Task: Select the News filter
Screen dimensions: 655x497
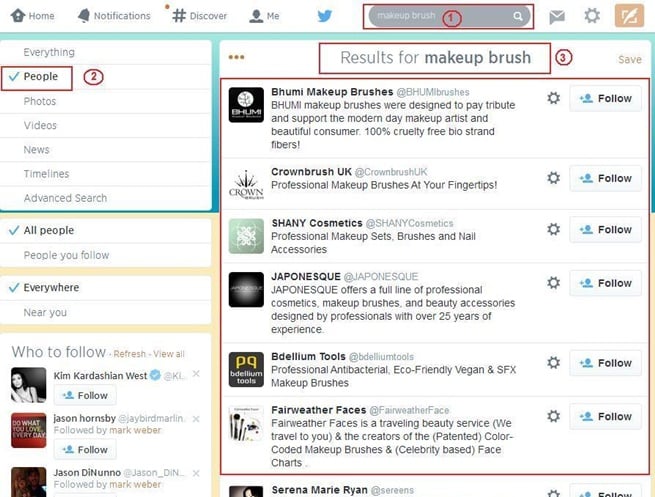Action: coord(106,150)
